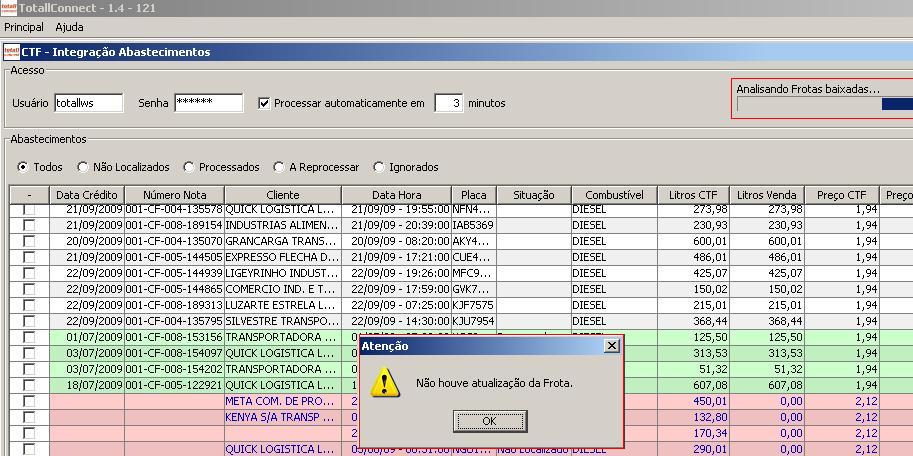Image resolution: width=913 pixels, height=456 pixels.
Task: Select Litros CTF value 607,08
Action: [693, 385]
